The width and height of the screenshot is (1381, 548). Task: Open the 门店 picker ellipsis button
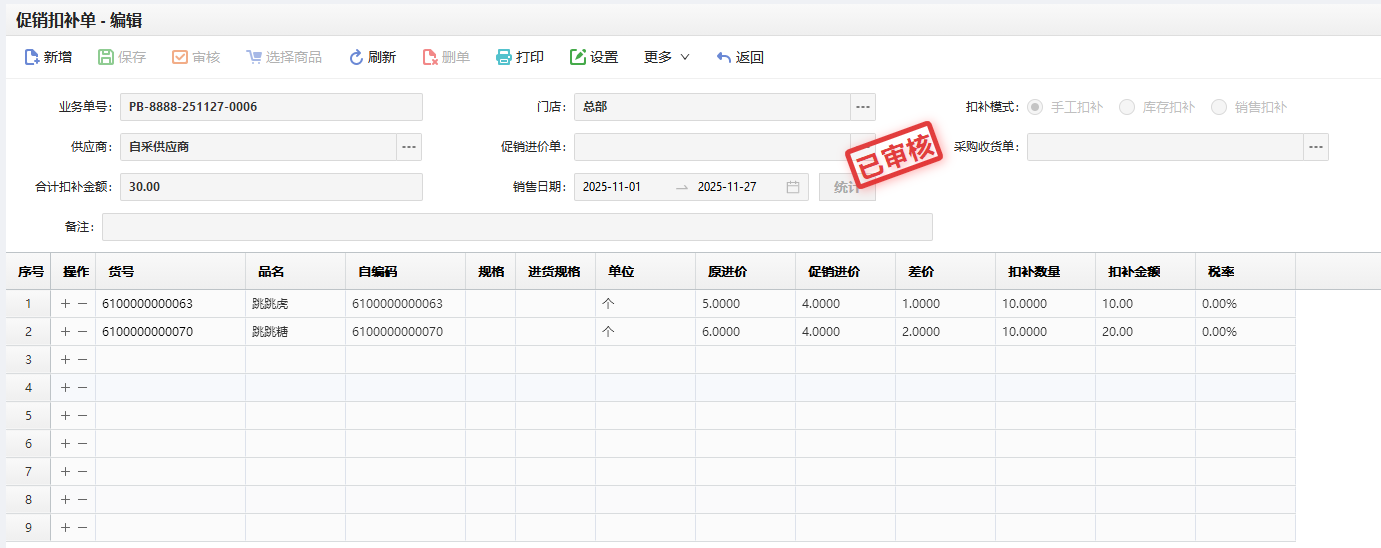tap(863, 107)
